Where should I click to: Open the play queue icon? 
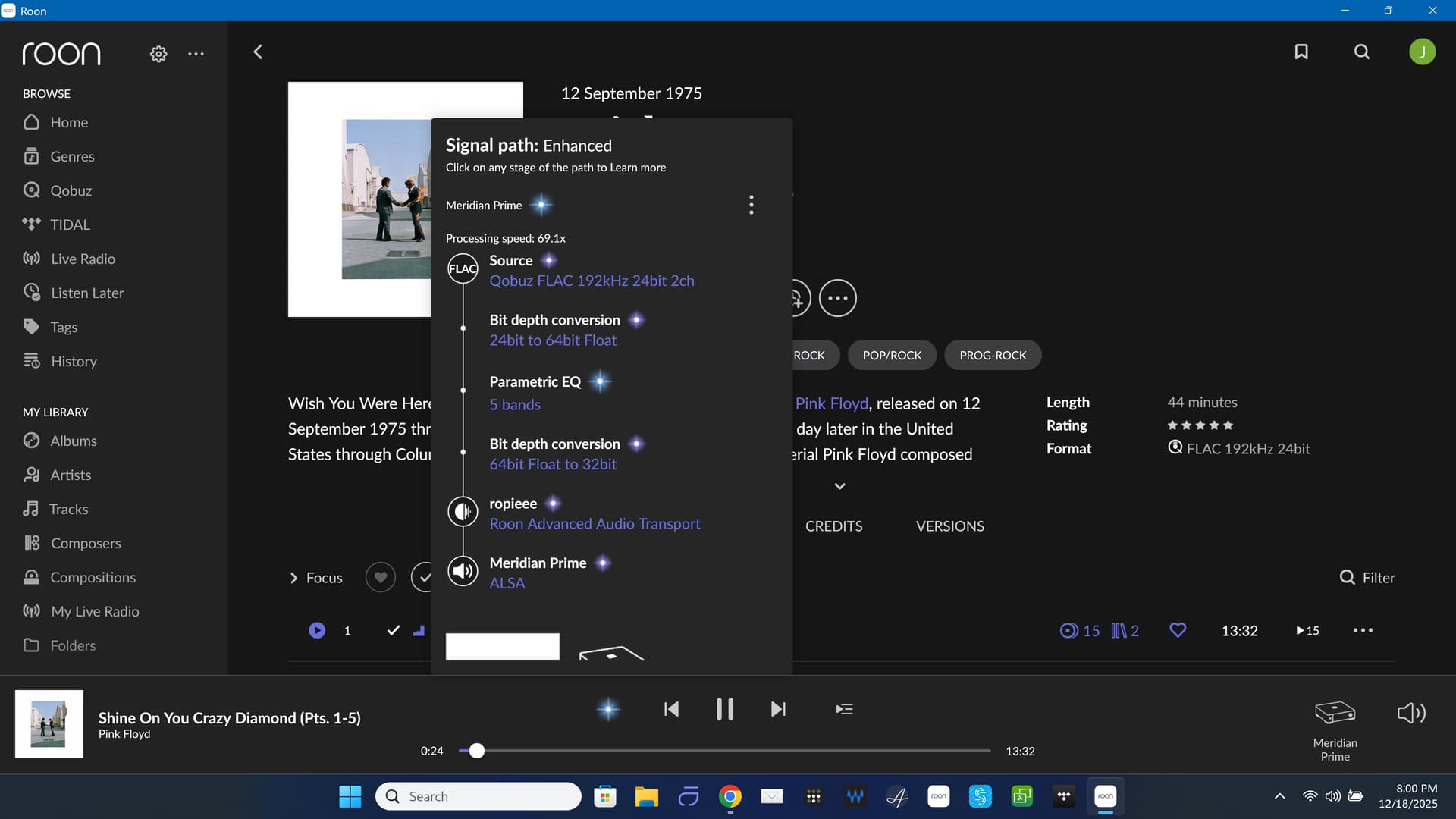click(x=844, y=709)
